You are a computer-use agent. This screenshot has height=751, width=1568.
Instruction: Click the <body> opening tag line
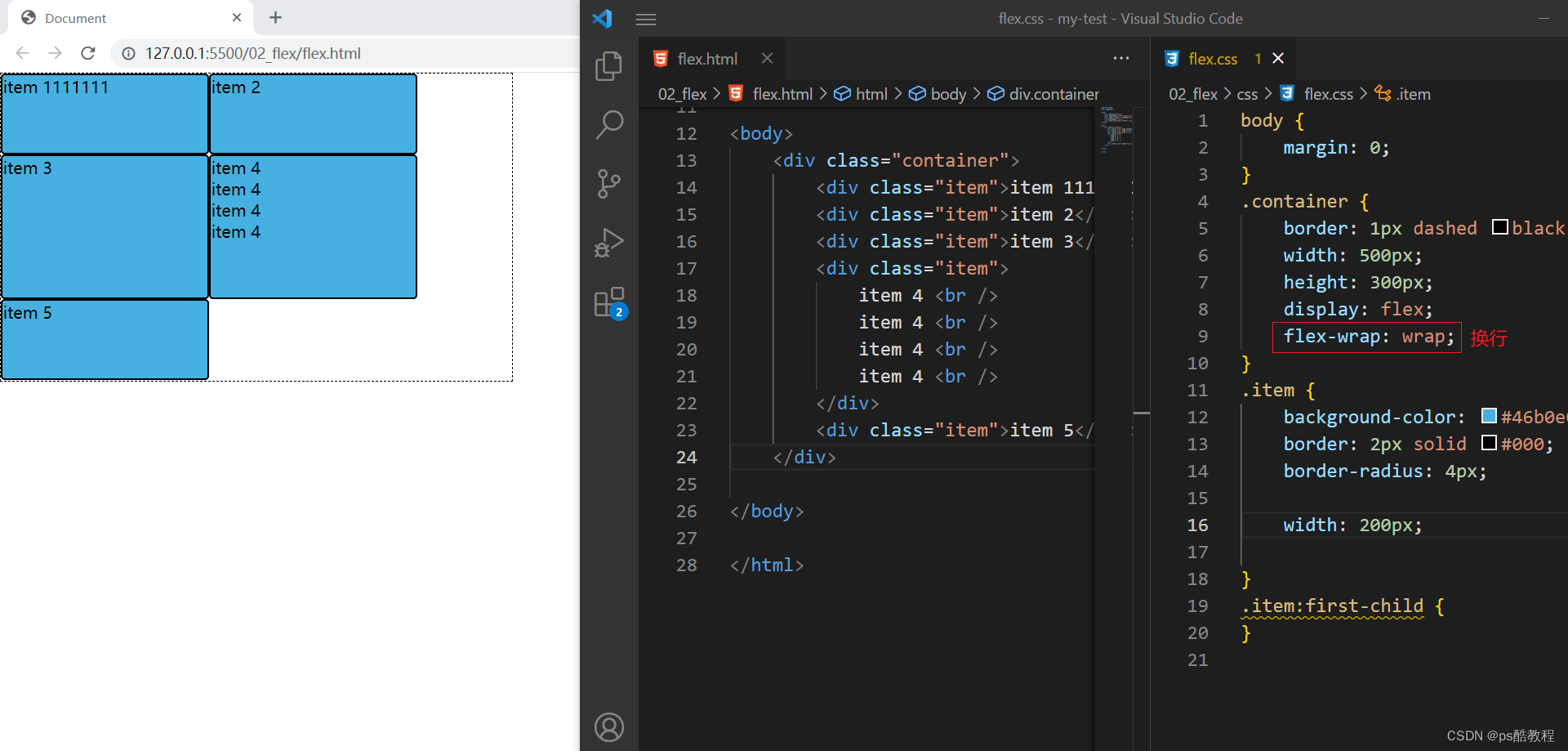tap(761, 134)
